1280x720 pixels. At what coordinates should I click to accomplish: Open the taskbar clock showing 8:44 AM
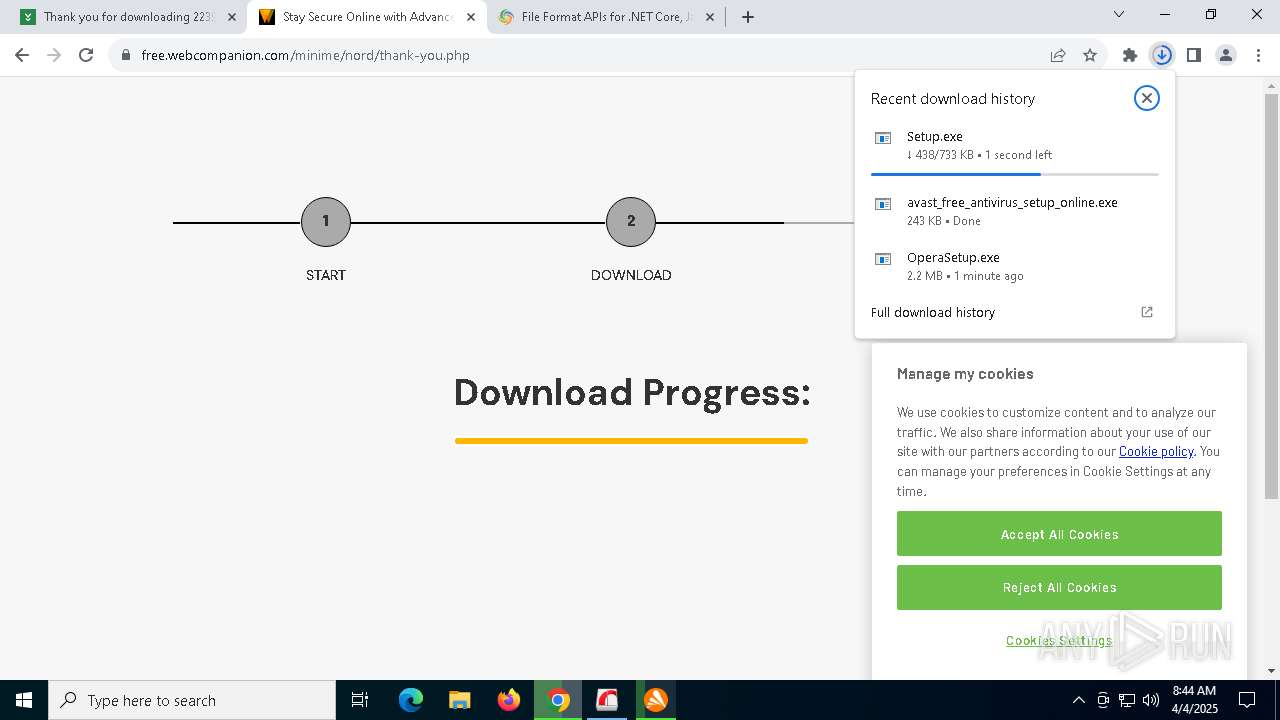click(x=1195, y=700)
